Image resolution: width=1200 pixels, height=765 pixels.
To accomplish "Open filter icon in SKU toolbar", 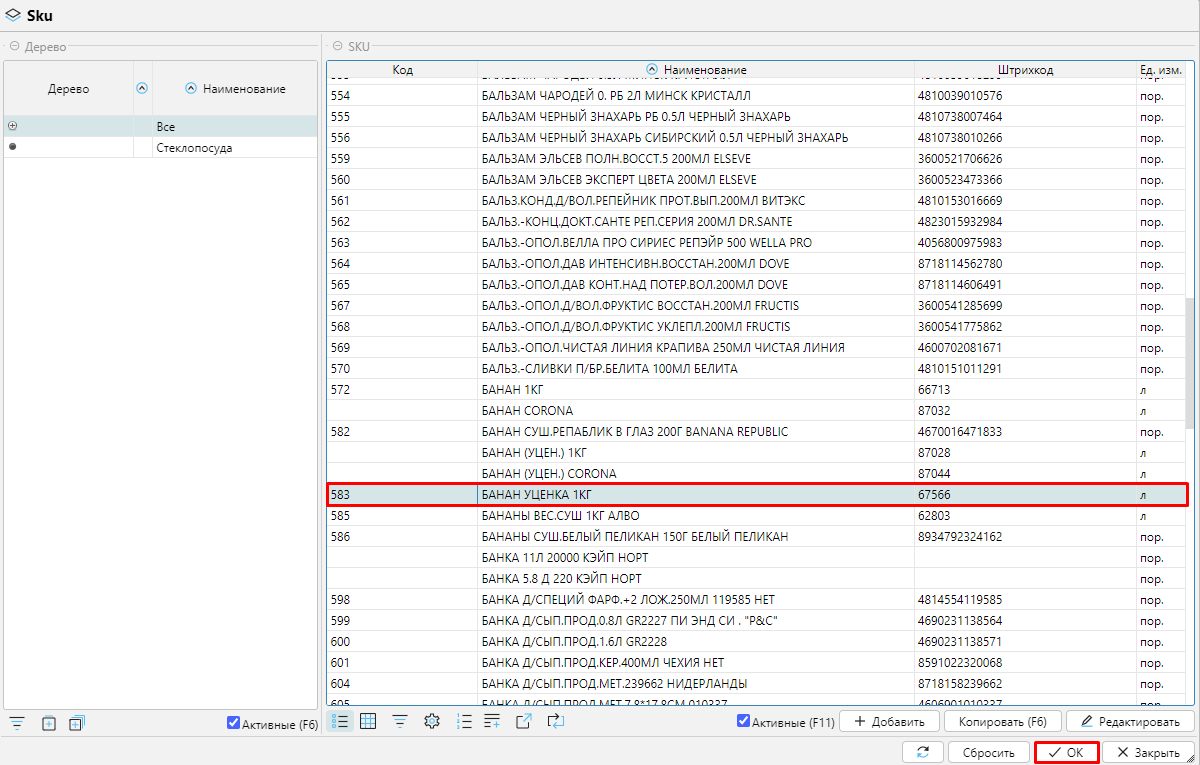I will 400,721.
